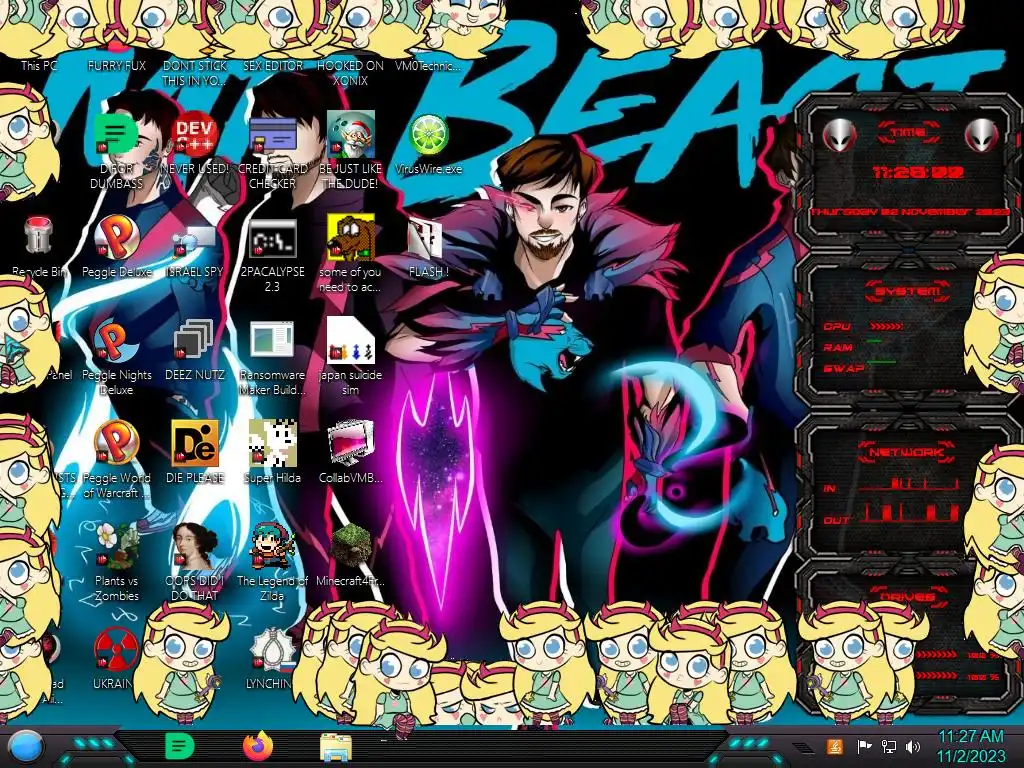The height and width of the screenshot is (768, 1024).
Task: Click the NETWORK widget header
Action: 906,451
